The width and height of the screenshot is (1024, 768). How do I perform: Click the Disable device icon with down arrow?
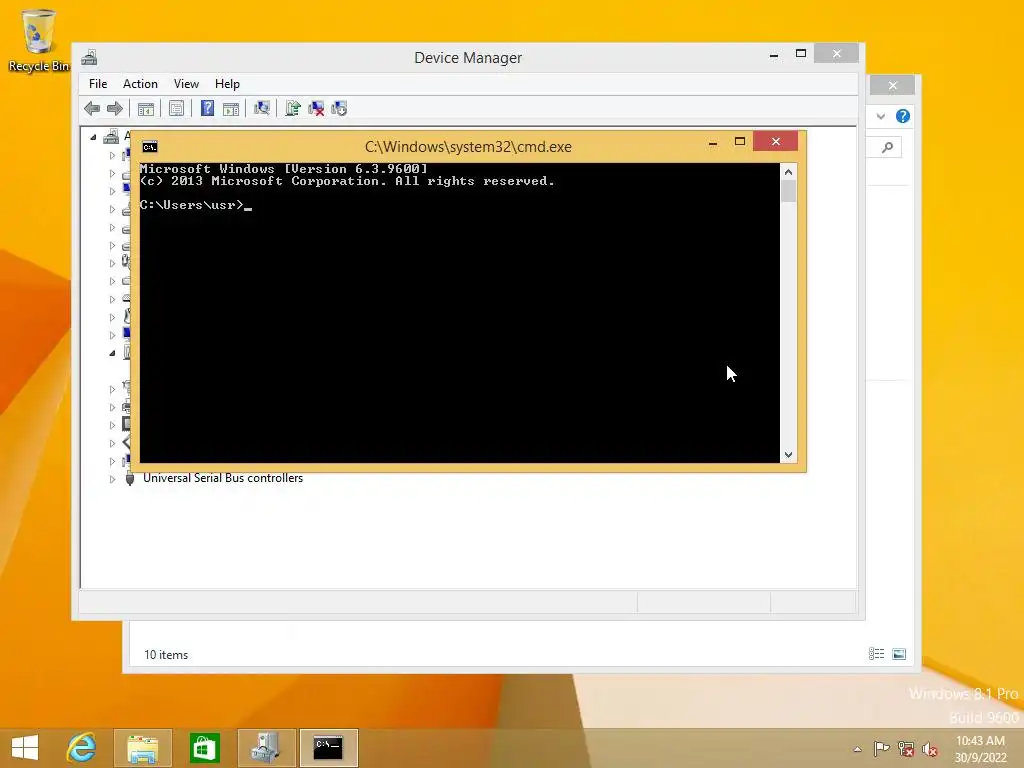pos(339,108)
